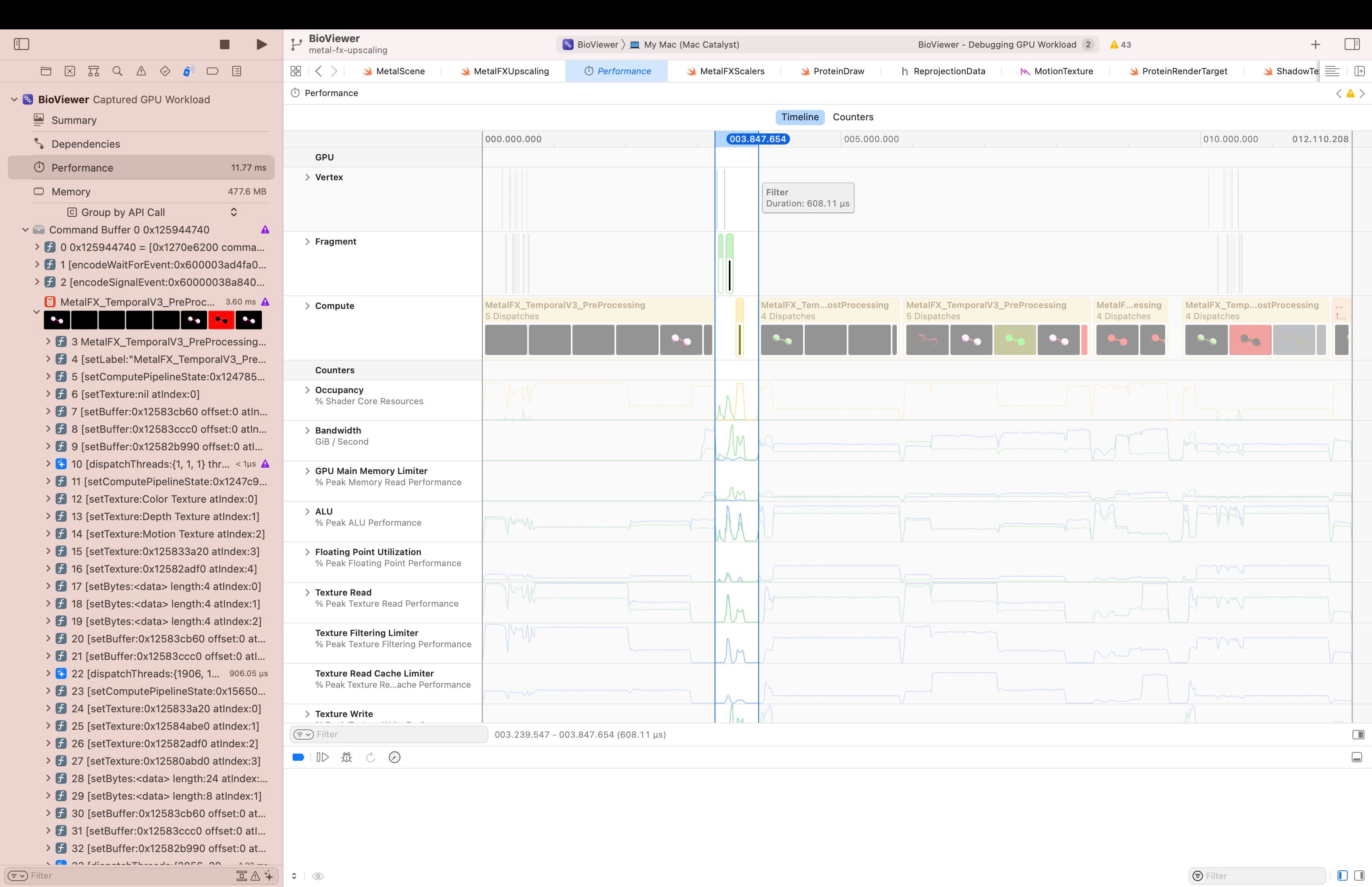This screenshot has height=887, width=1372.
Task: Click the red highlighted dispatch thumbnail in navigator
Action: point(221,320)
